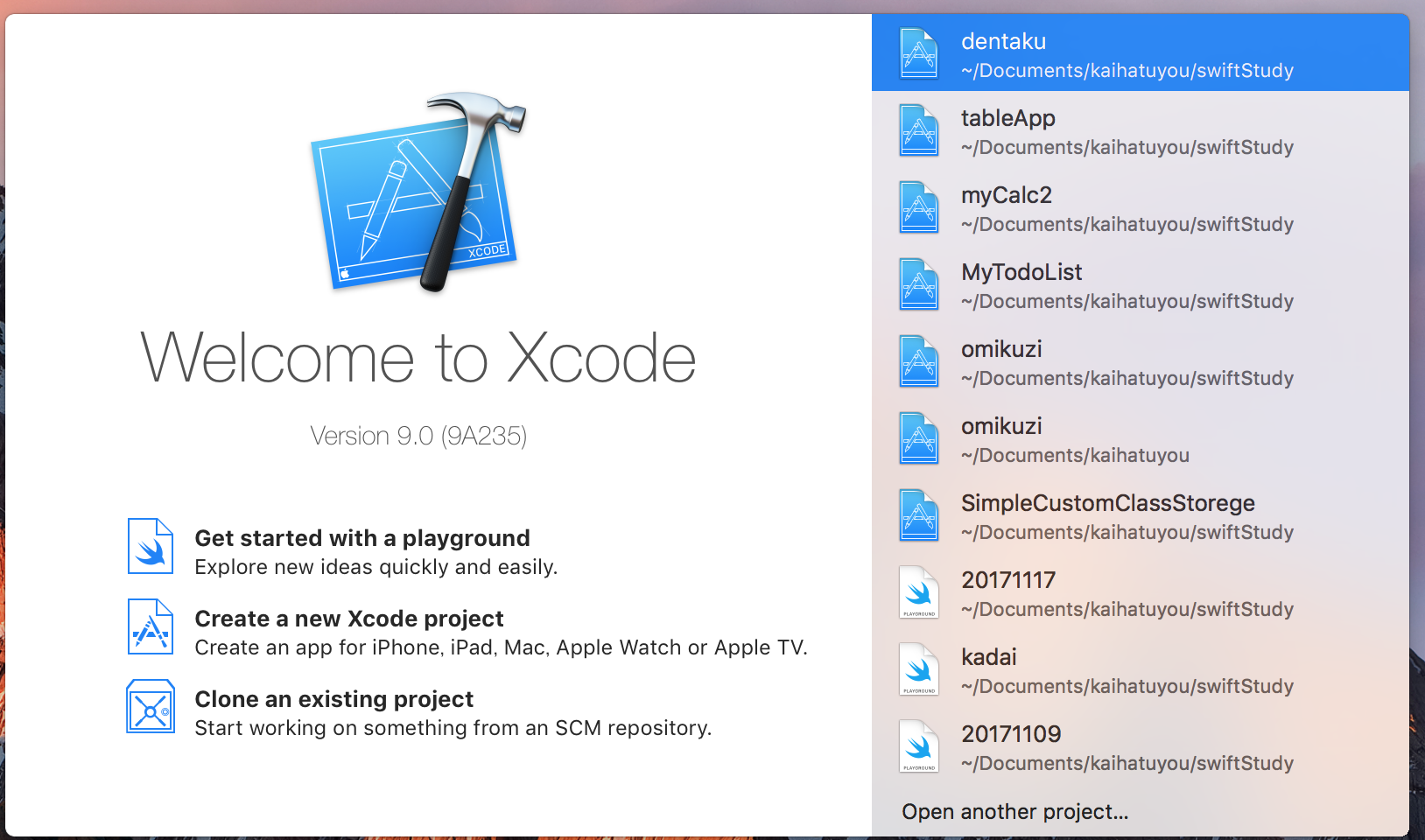The height and width of the screenshot is (840, 1425).
Task: Click the path text under kadai
Action: click(1127, 687)
